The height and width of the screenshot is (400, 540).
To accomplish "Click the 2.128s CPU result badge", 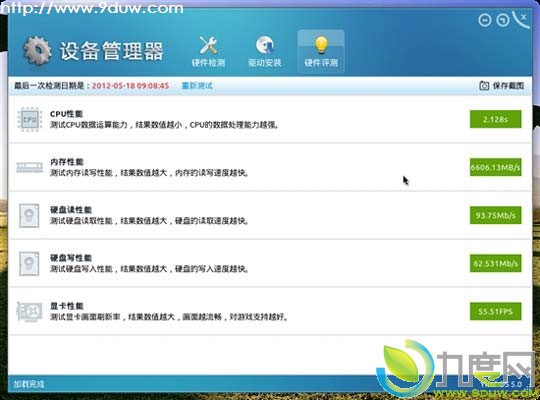I will pos(495,119).
